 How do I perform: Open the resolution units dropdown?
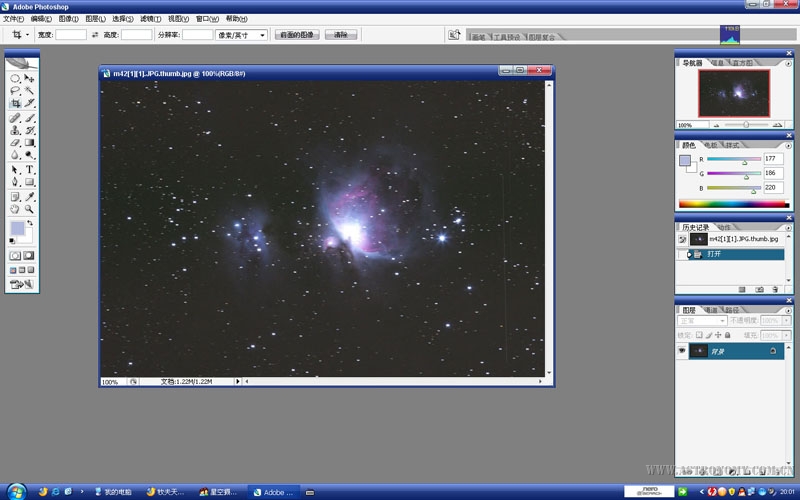click(x=262, y=35)
